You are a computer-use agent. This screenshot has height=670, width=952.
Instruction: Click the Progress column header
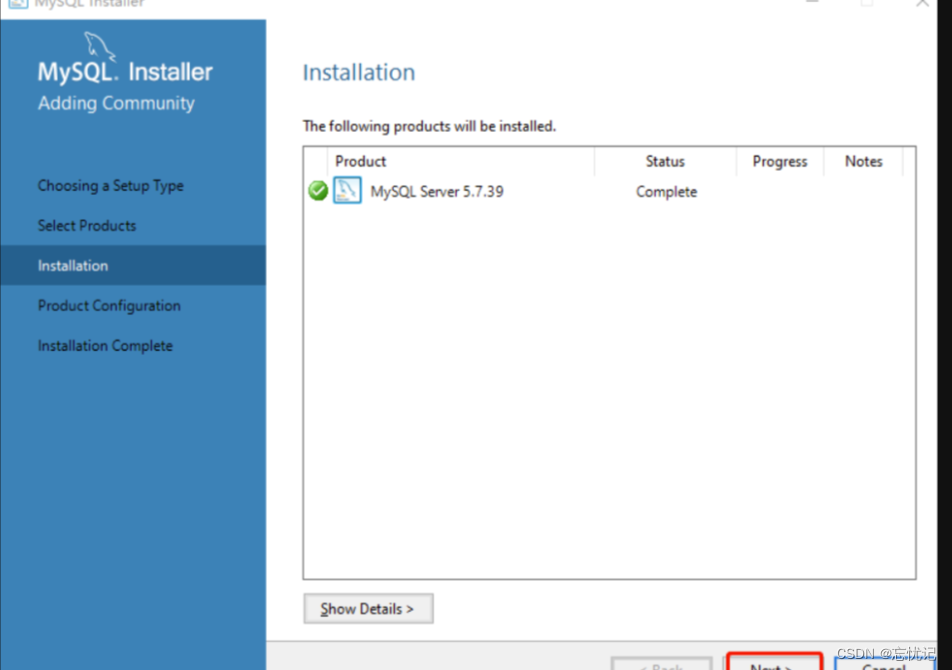coord(780,161)
